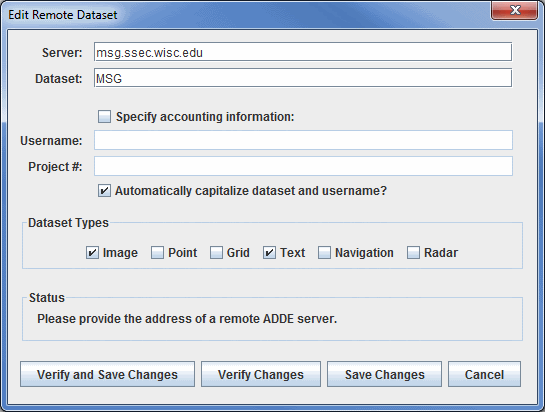Viewport: 545px width, 412px height.
Task: Click the Dataset name input field
Action: tap(303, 78)
